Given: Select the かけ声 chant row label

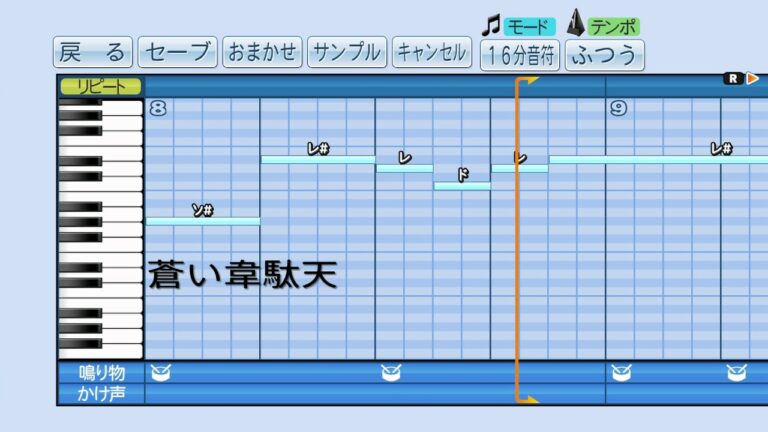Looking at the screenshot, I should (x=101, y=393).
